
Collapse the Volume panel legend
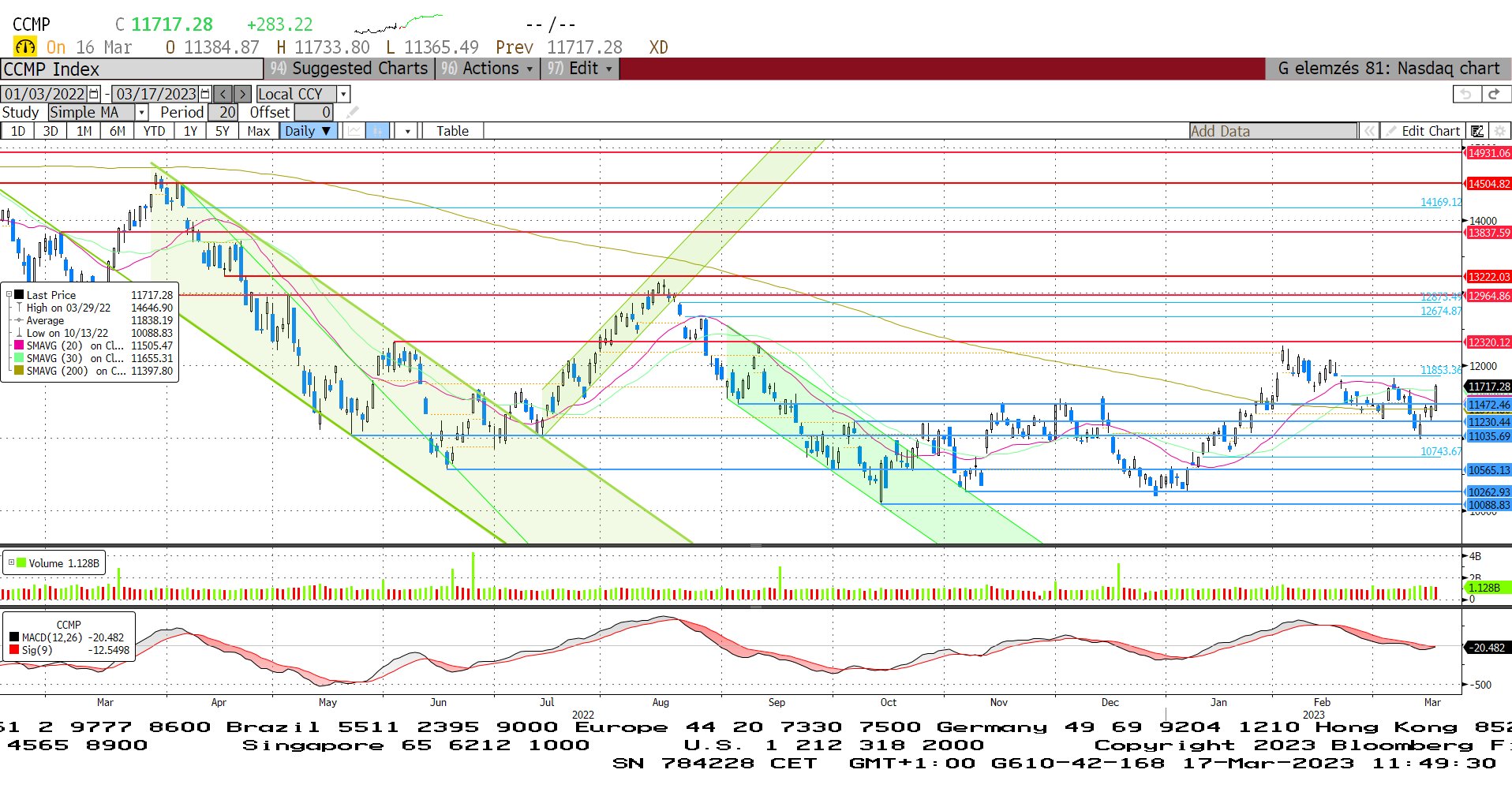[x=11, y=562]
